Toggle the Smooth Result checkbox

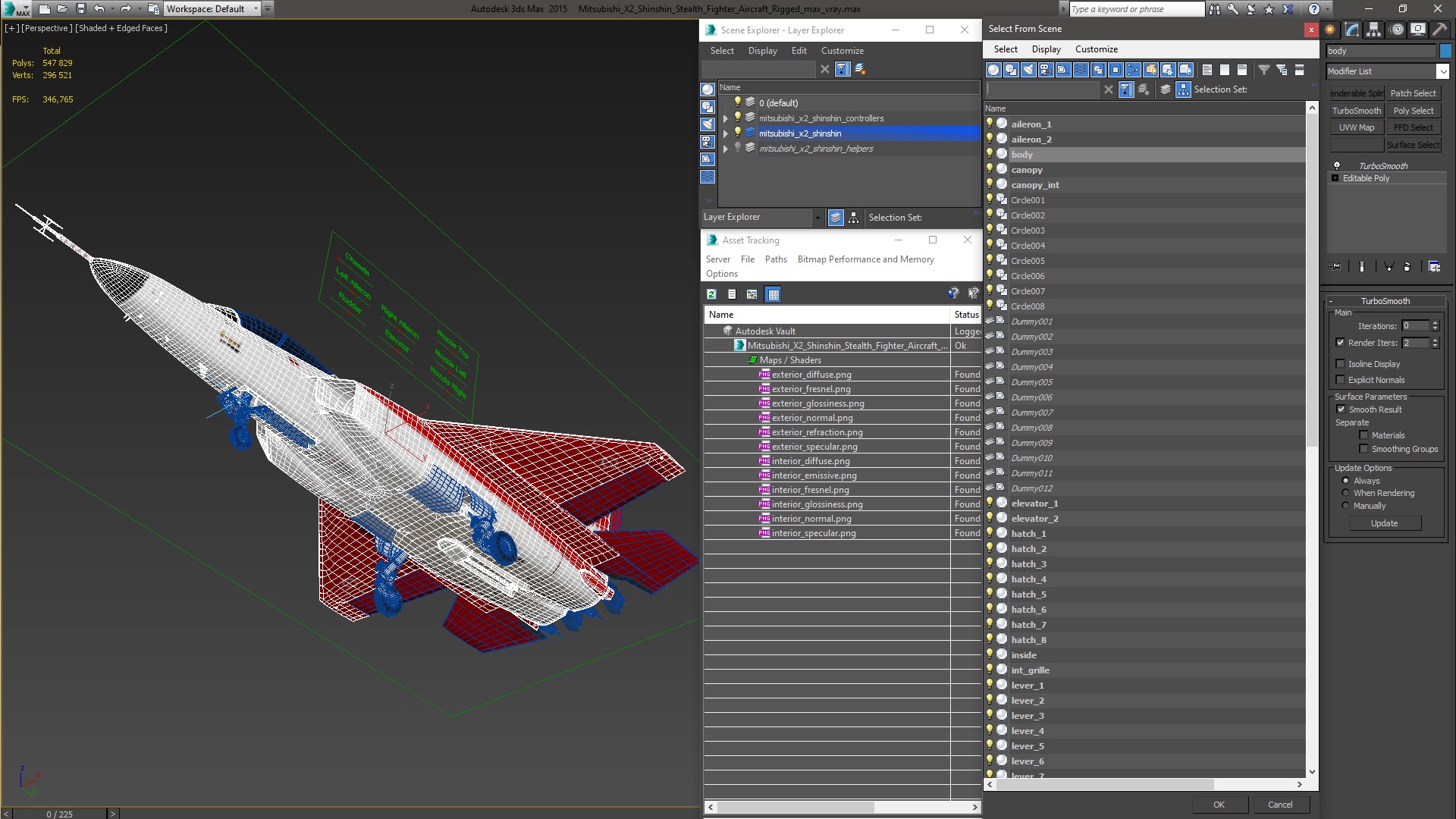point(1341,409)
